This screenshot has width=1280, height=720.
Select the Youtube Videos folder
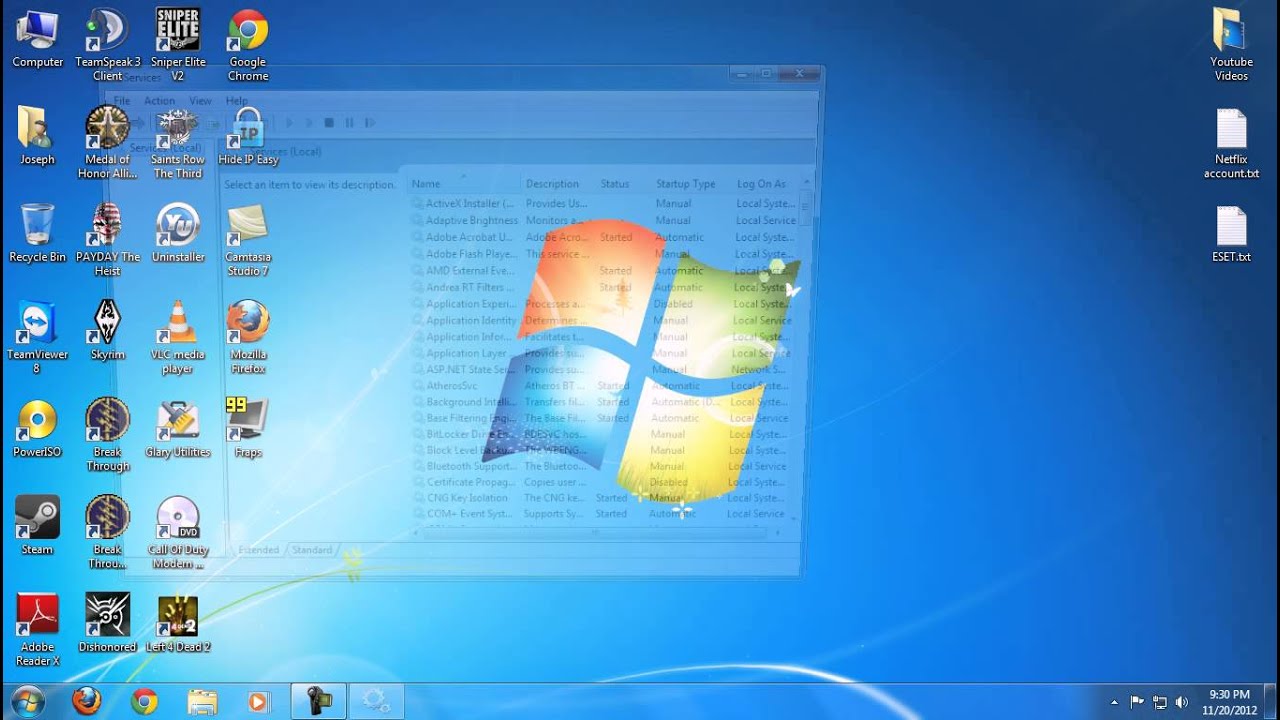pyautogui.click(x=1231, y=45)
